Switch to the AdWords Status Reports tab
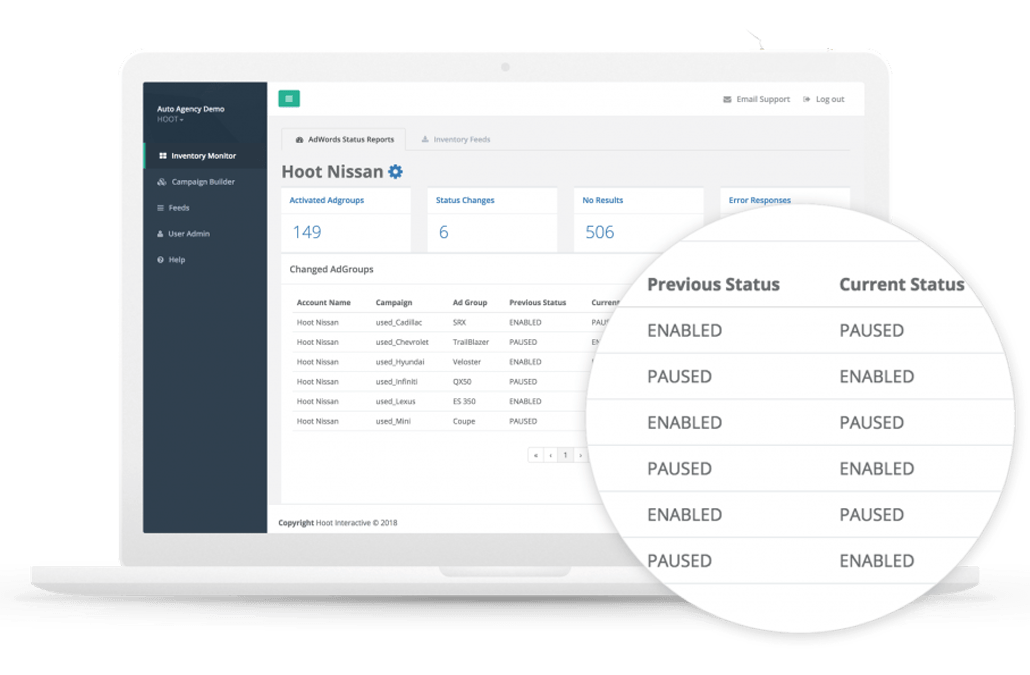Screen dimensions: 1030x675 click(344, 139)
